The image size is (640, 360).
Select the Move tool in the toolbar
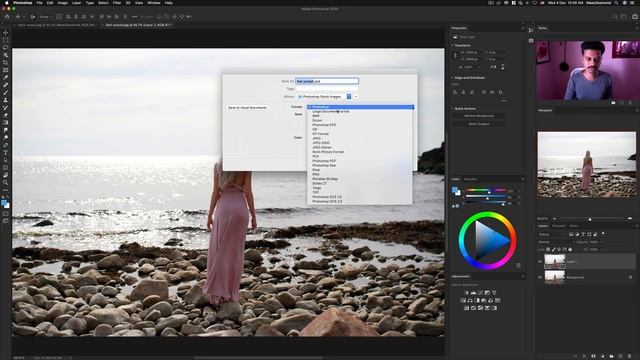tap(5, 32)
